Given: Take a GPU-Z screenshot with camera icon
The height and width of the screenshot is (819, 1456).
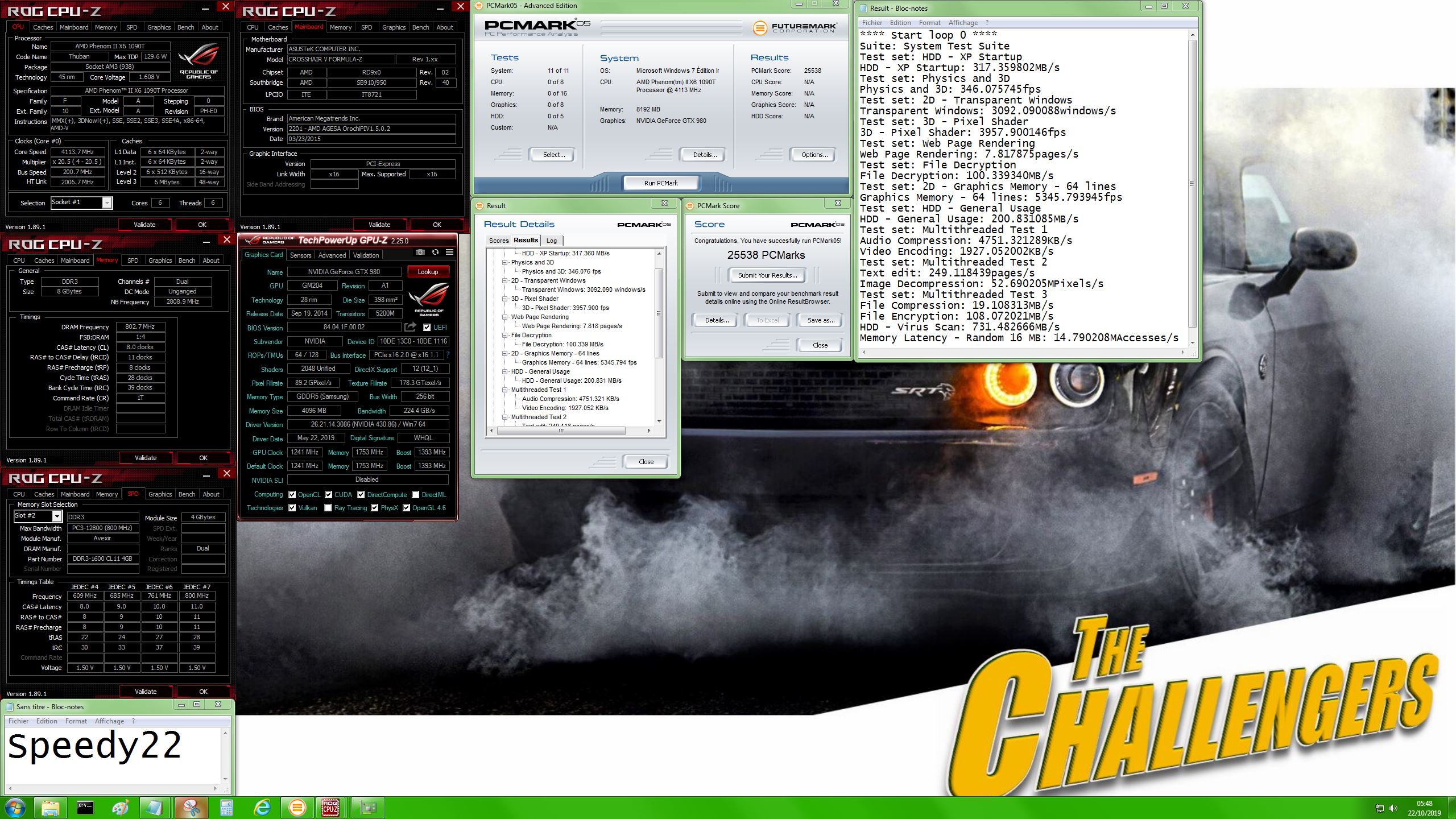Looking at the screenshot, I should pyautogui.click(x=420, y=253).
